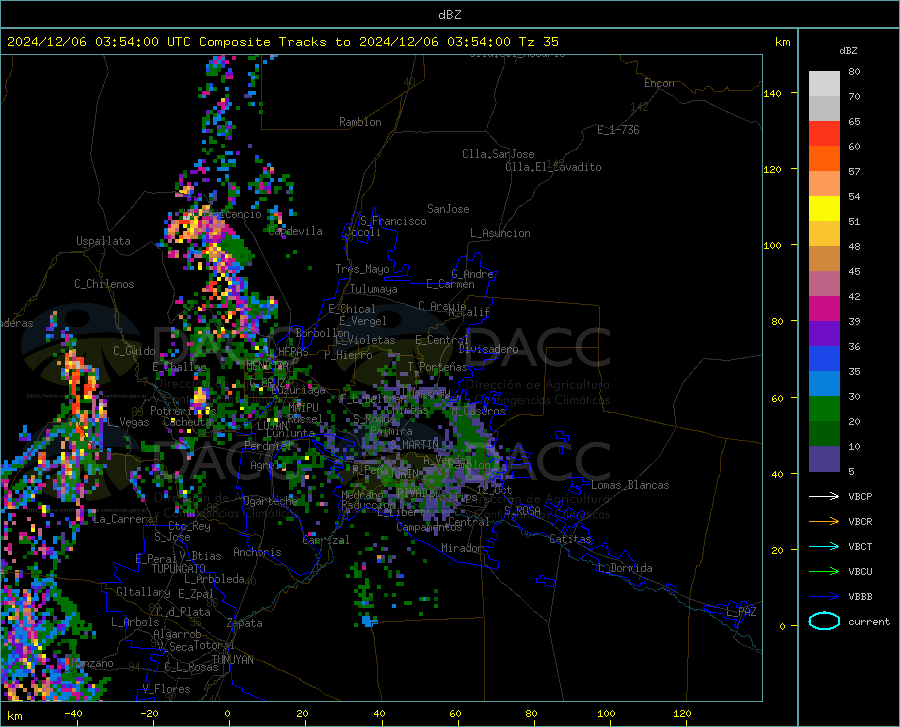Click the '140' km tick on the right axis
This screenshot has width=900, height=727.
click(772, 94)
